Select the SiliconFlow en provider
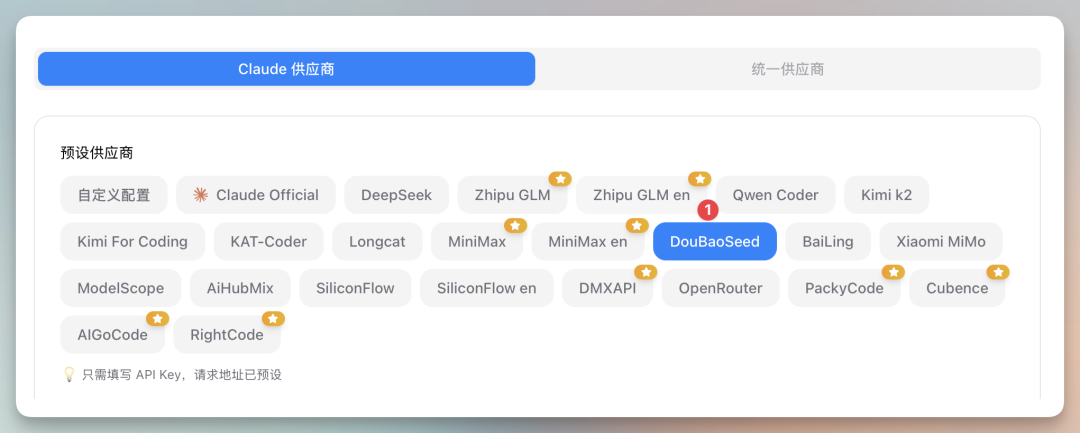1080x433 pixels. (486, 288)
